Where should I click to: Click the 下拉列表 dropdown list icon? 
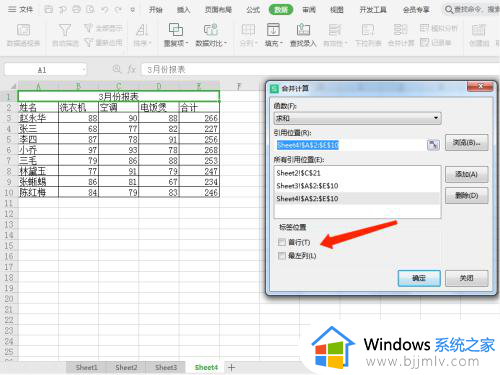click(368, 35)
